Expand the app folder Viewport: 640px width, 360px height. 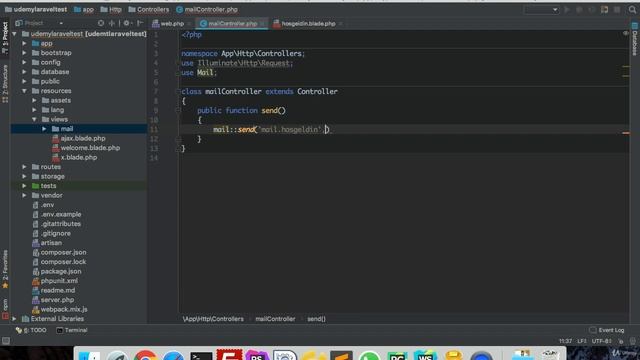[24, 43]
